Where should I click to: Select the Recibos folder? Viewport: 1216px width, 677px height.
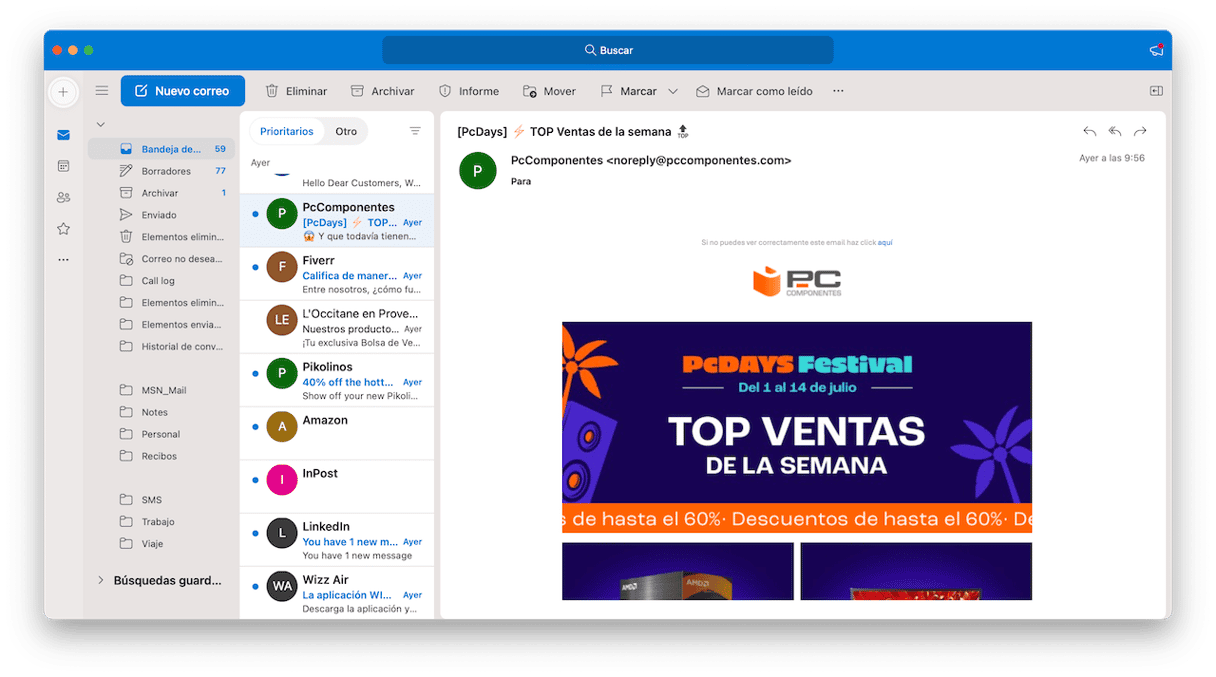161,456
